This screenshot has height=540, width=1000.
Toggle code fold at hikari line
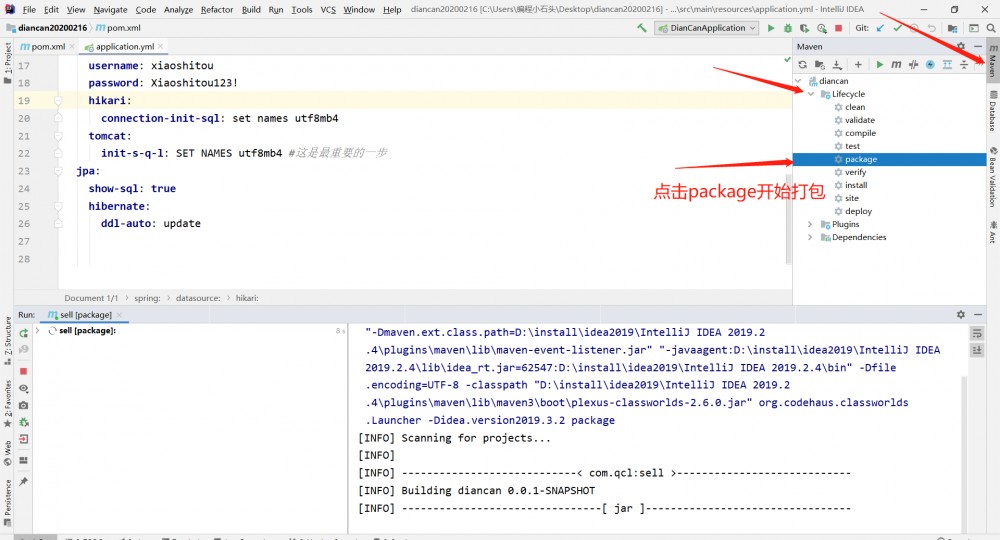tap(58, 101)
